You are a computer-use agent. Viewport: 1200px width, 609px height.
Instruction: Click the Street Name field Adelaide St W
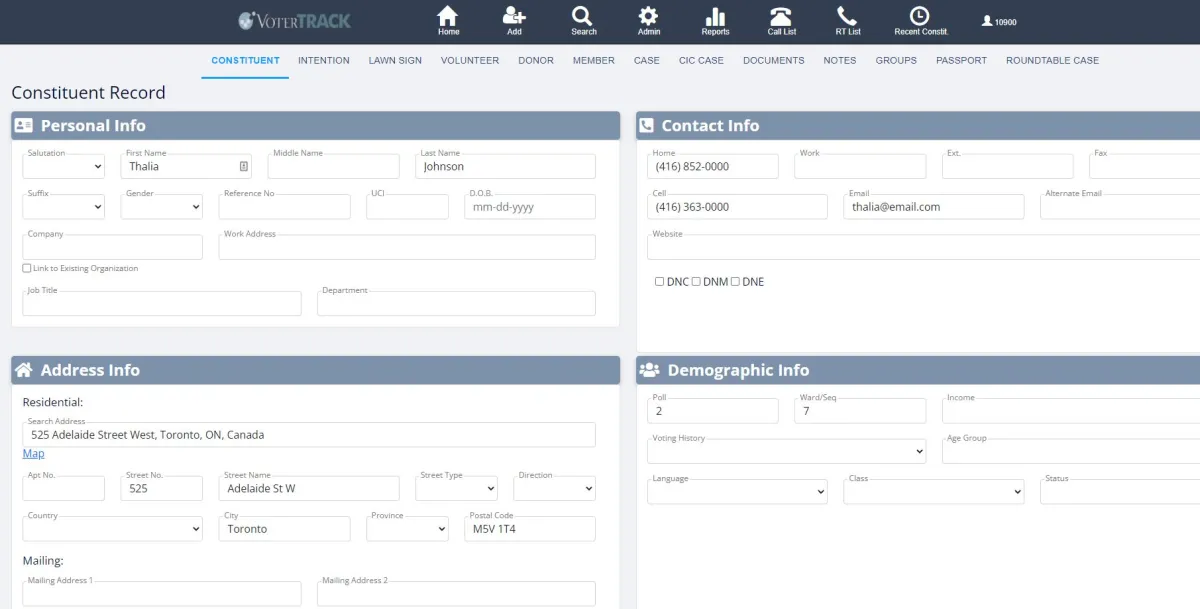click(309, 488)
